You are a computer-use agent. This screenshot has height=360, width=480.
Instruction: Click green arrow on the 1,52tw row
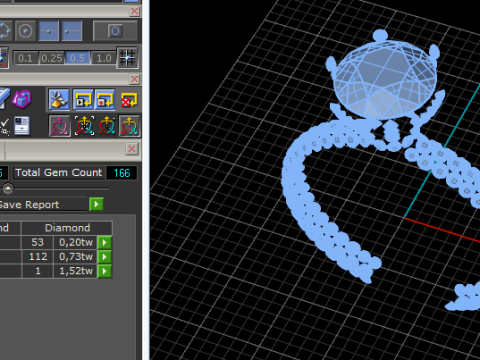point(104,271)
